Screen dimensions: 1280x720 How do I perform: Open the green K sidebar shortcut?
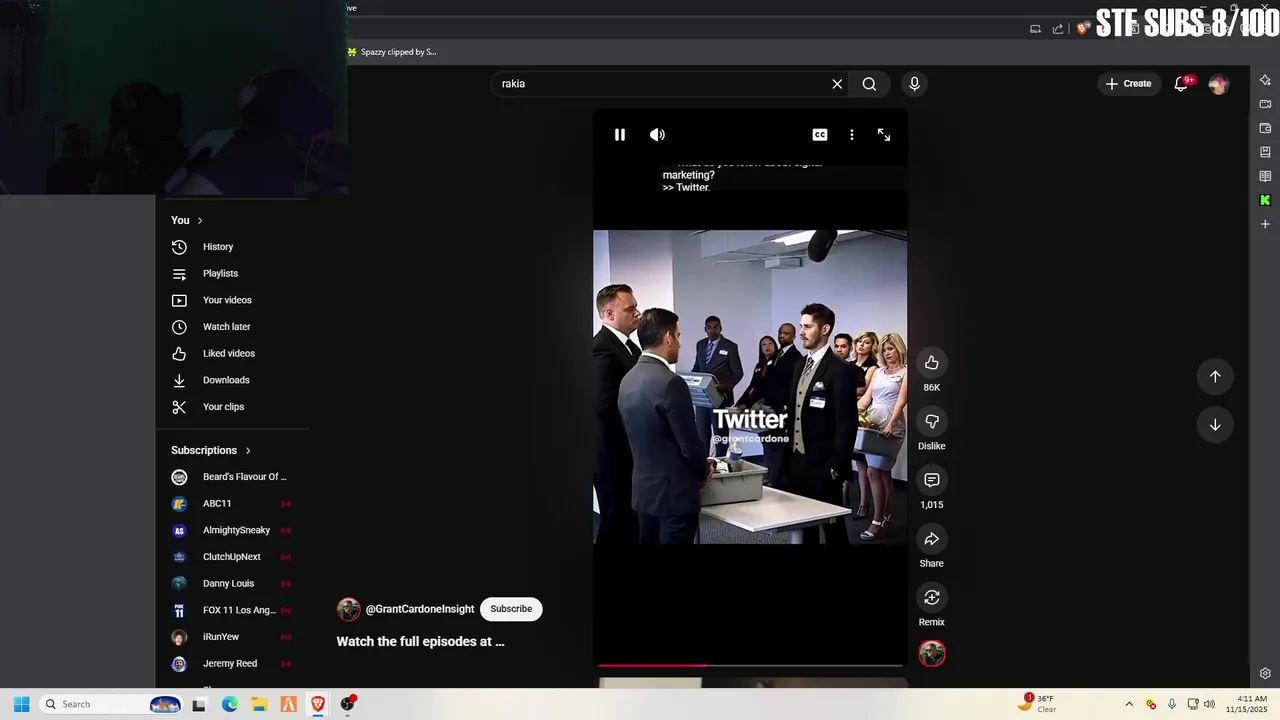1265,200
